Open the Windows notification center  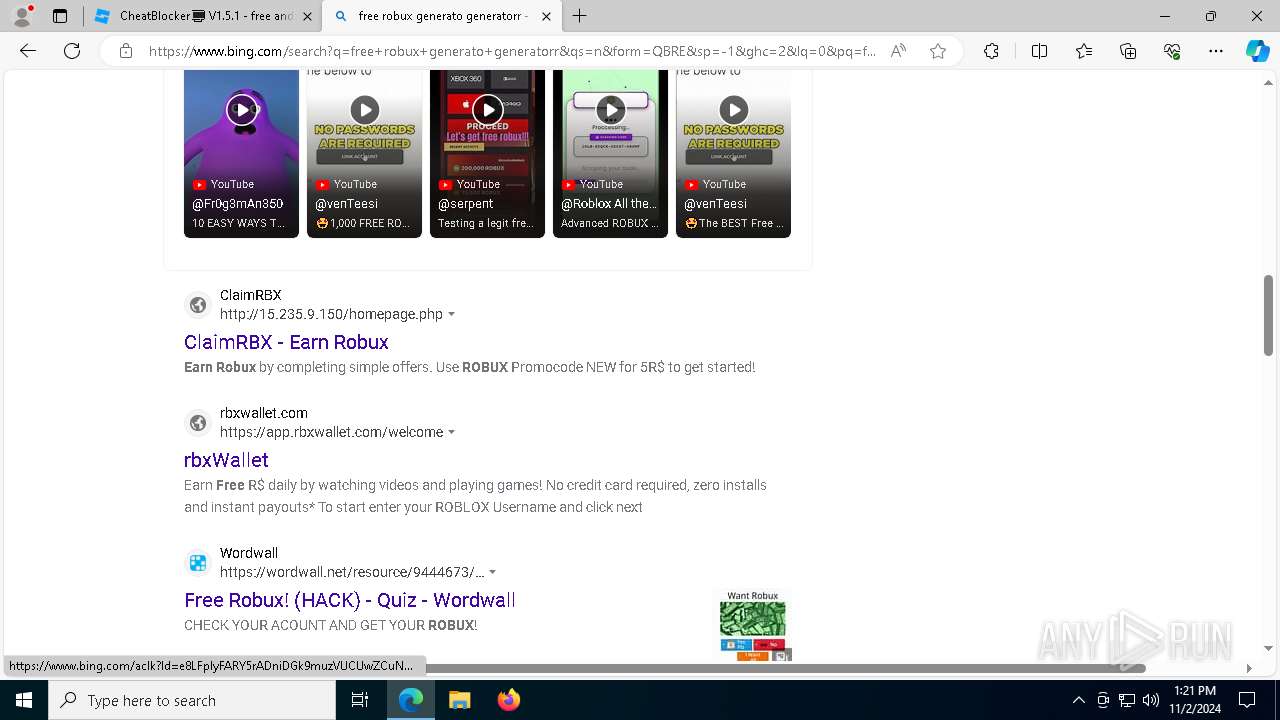coord(1247,700)
